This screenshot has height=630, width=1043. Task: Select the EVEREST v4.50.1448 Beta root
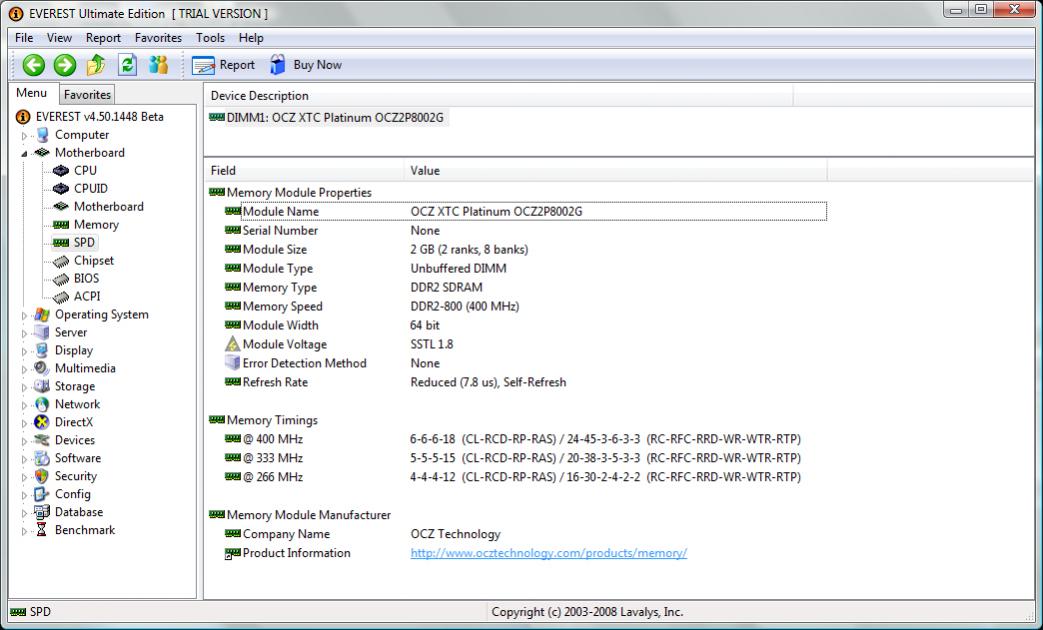pos(99,116)
